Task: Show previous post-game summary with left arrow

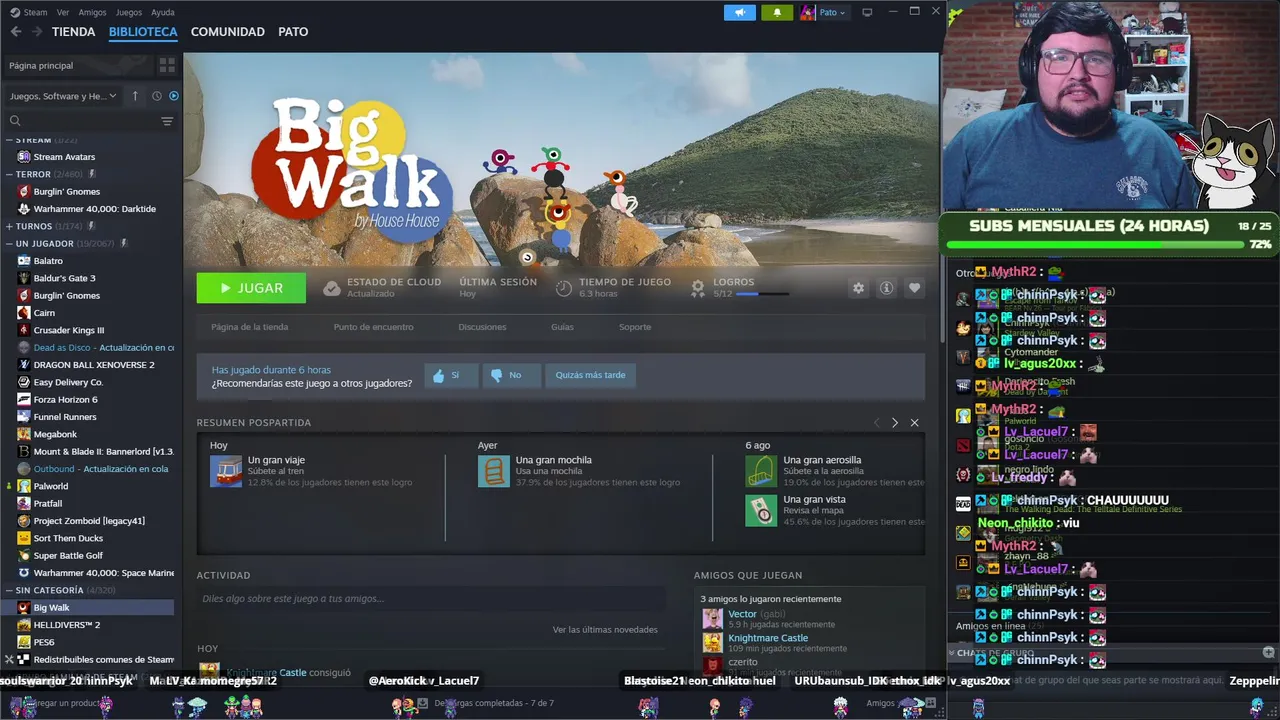Action: pyautogui.click(x=877, y=423)
